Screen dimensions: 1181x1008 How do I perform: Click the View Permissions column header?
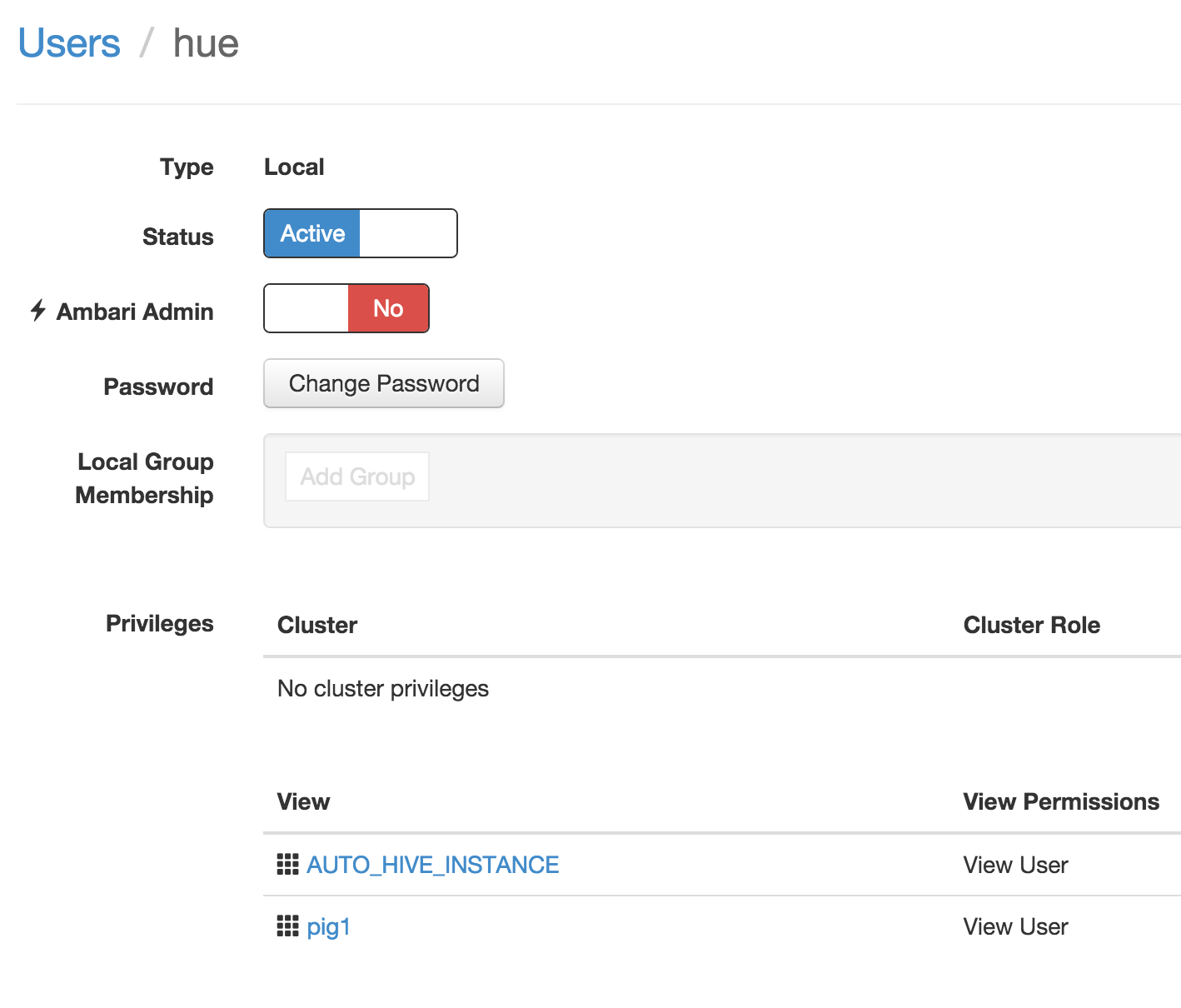(1060, 801)
